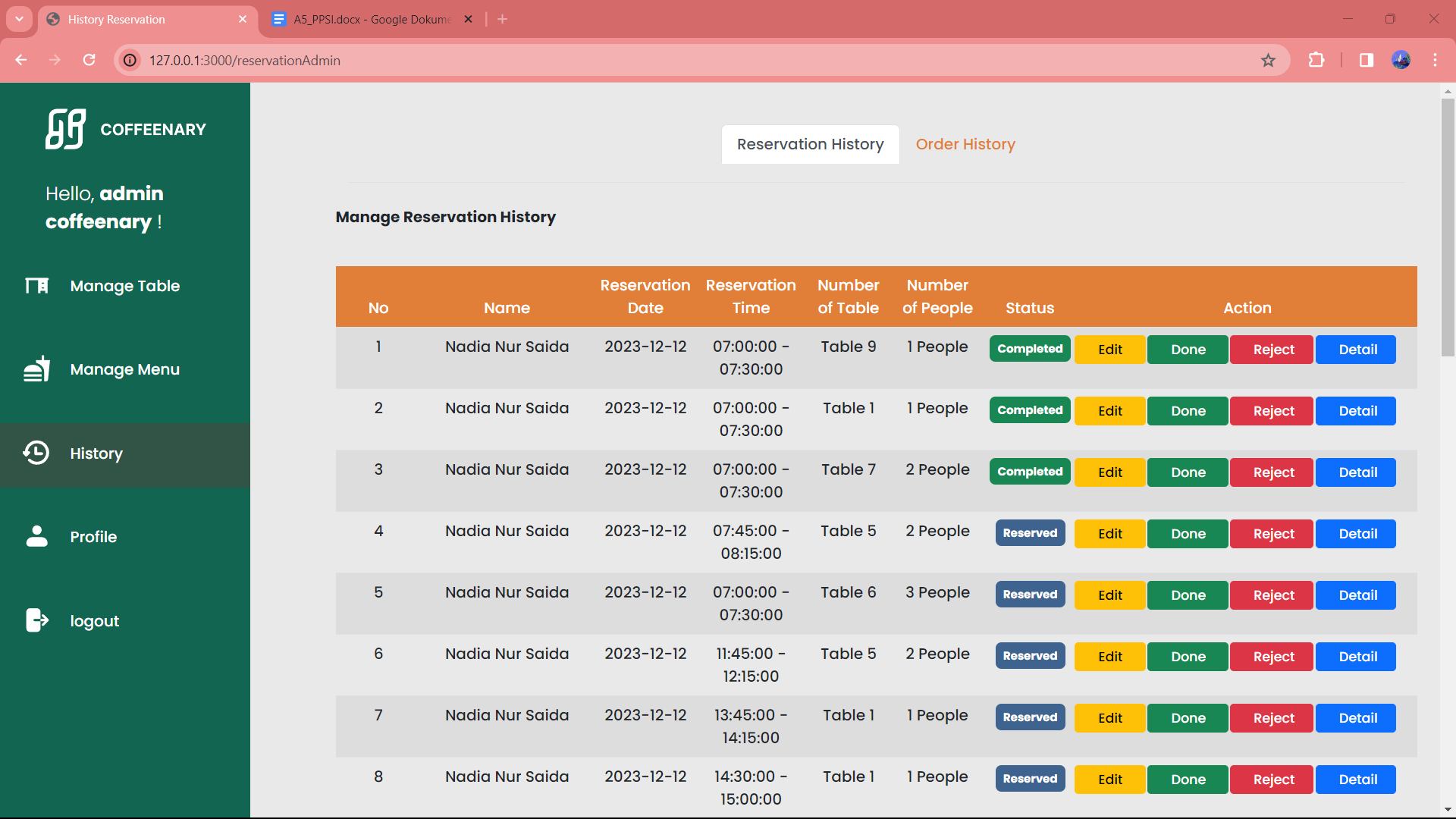The width and height of the screenshot is (1456, 819).
Task: Edit reservation 6 at 11:45:00
Action: pos(1109,657)
